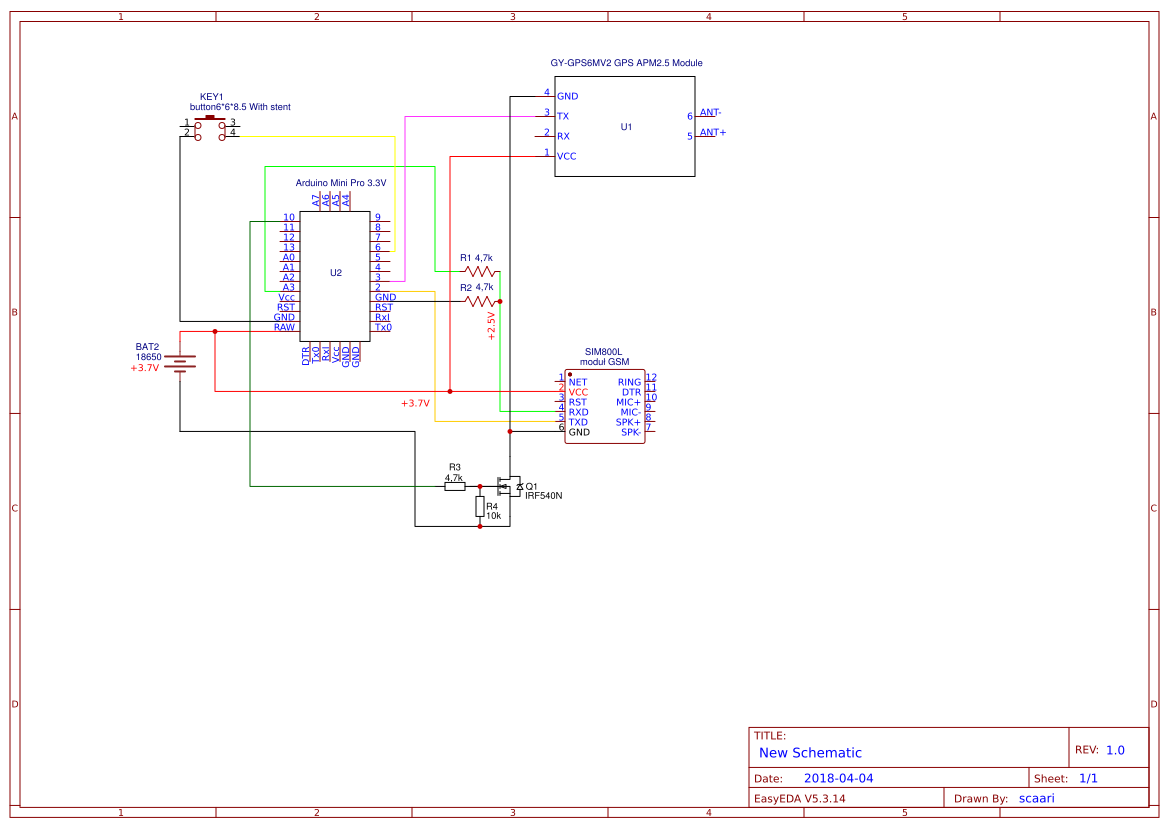Select the KEY1 push button symbol
Image resolution: width=1169 pixels, height=828 pixels.
210,127
